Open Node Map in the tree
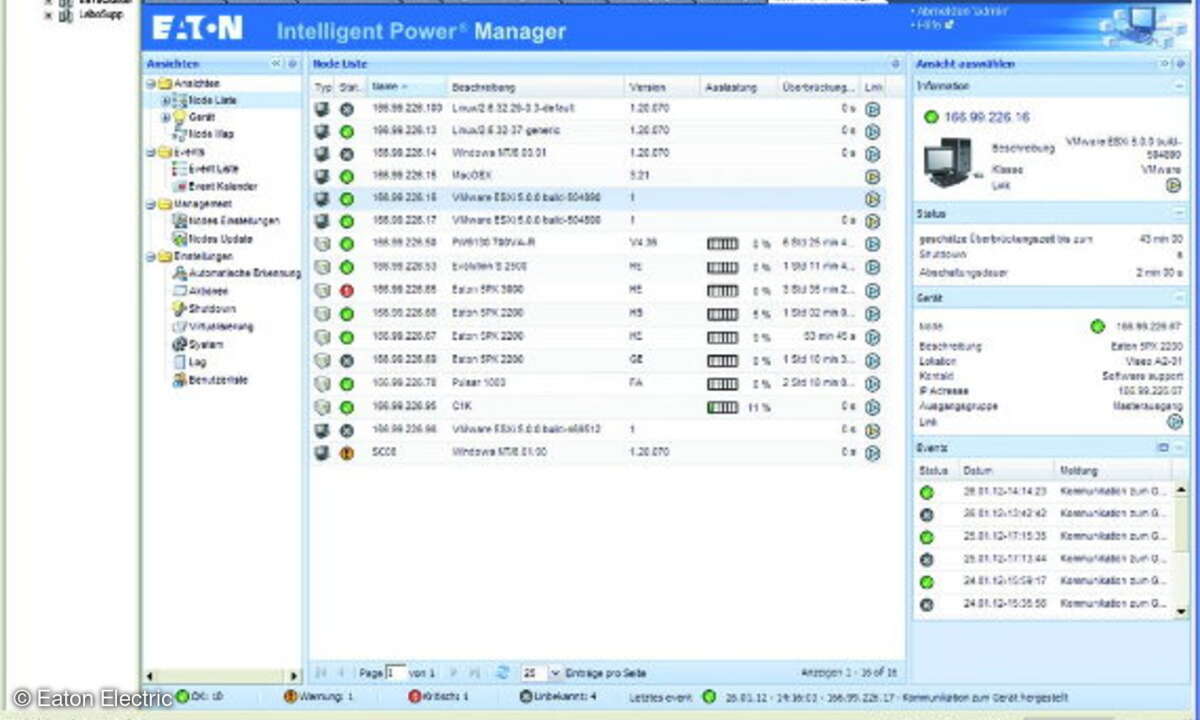1200x720 pixels. point(211,133)
